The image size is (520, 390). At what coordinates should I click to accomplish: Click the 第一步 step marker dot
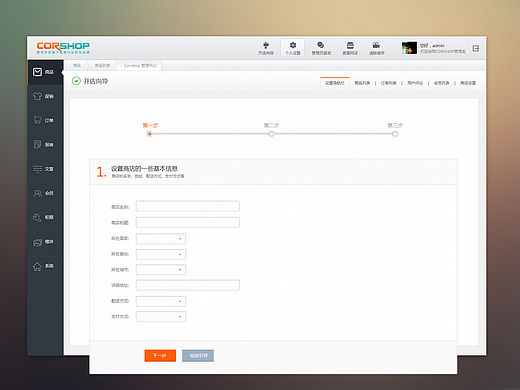(x=150, y=134)
